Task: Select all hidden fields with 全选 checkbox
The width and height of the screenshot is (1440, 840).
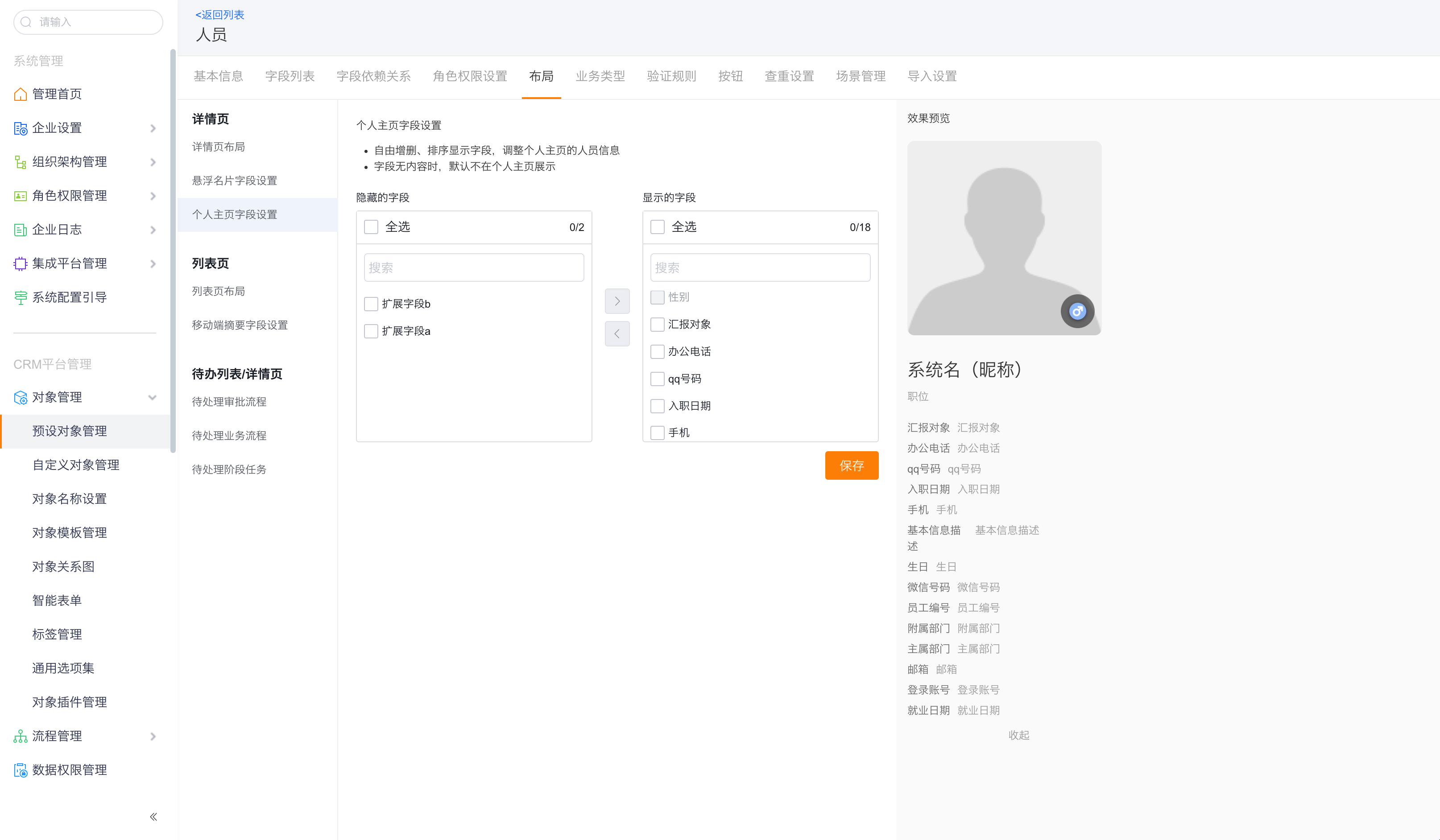Action: pos(372,226)
